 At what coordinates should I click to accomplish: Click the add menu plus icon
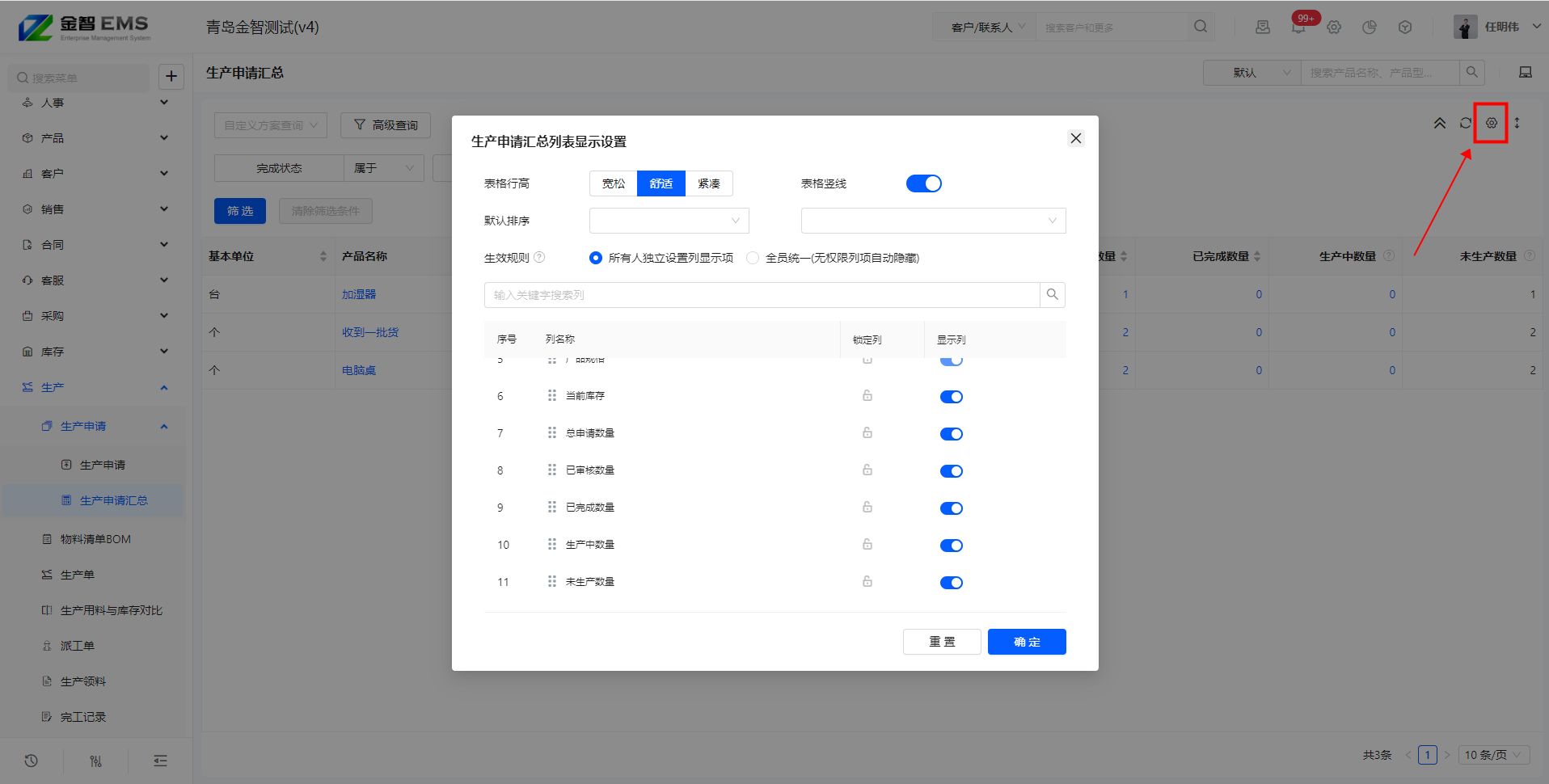(x=171, y=77)
